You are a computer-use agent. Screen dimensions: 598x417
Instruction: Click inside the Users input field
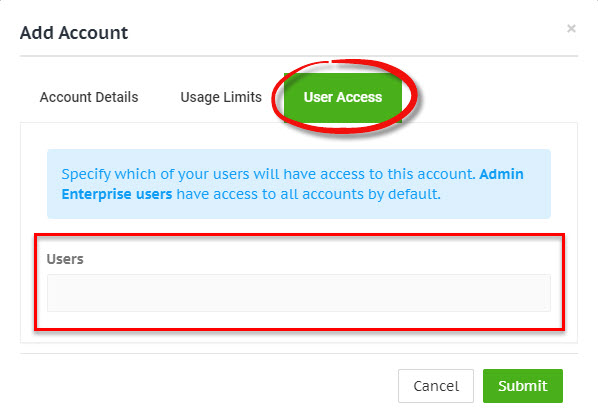click(x=299, y=293)
